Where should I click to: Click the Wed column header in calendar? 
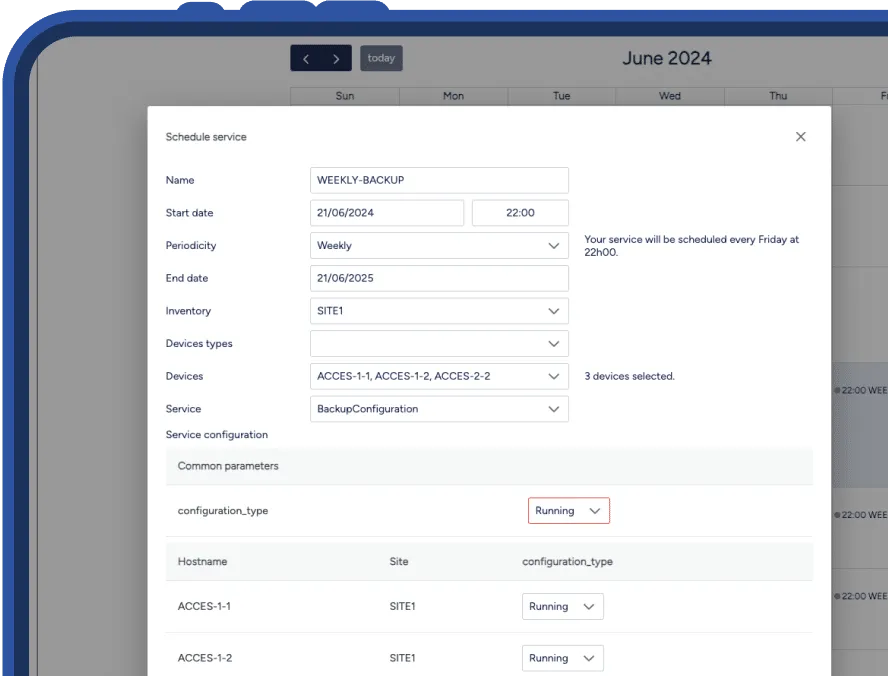click(x=669, y=96)
